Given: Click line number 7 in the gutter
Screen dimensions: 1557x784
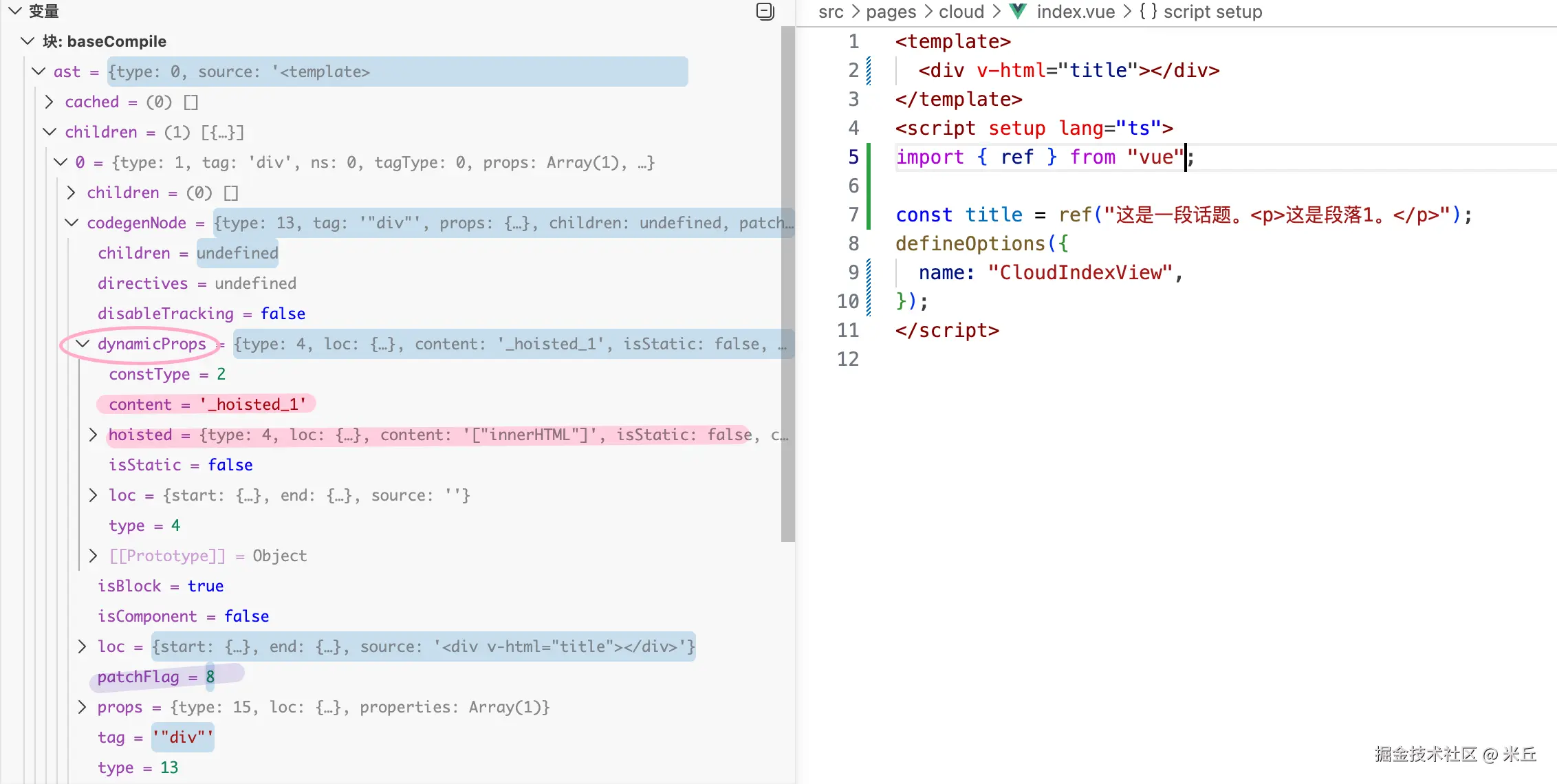Looking at the screenshot, I should [853, 215].
